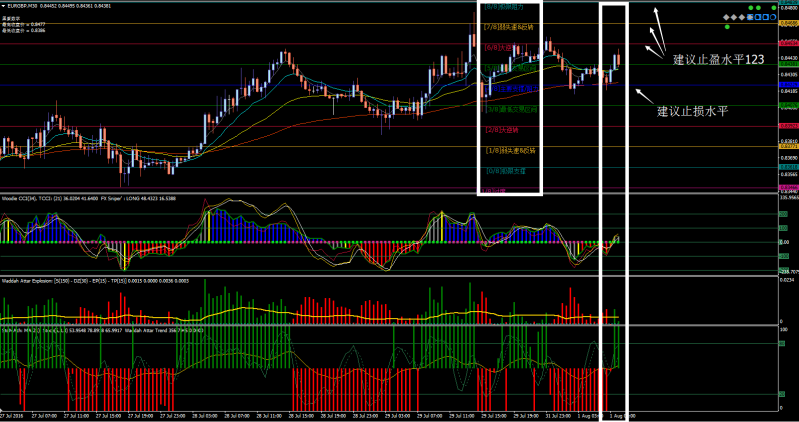
Task: Click the red [2/8] level label
Action: click(498, 129)
